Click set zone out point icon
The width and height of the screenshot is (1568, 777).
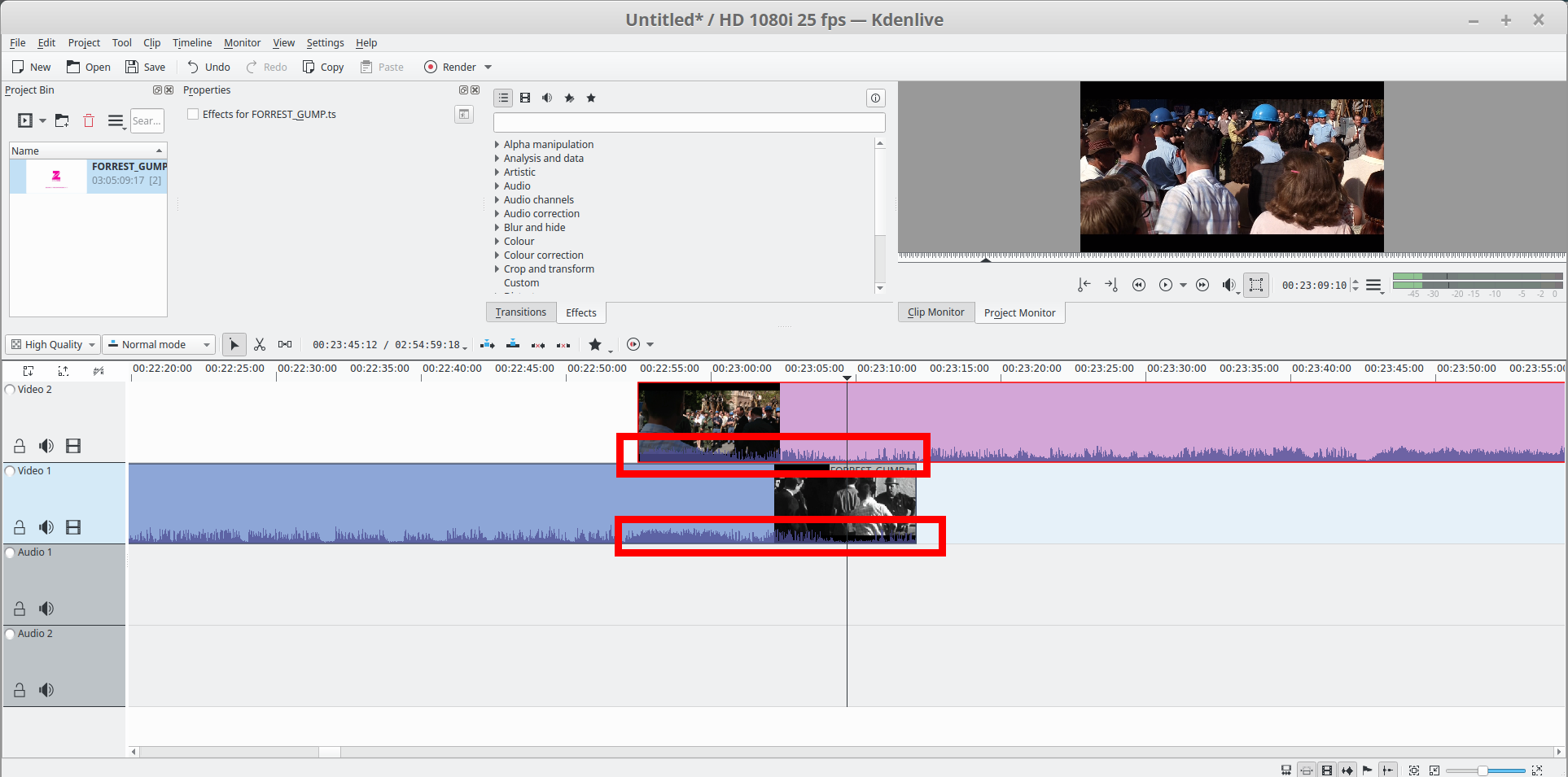pos(1111,285)
